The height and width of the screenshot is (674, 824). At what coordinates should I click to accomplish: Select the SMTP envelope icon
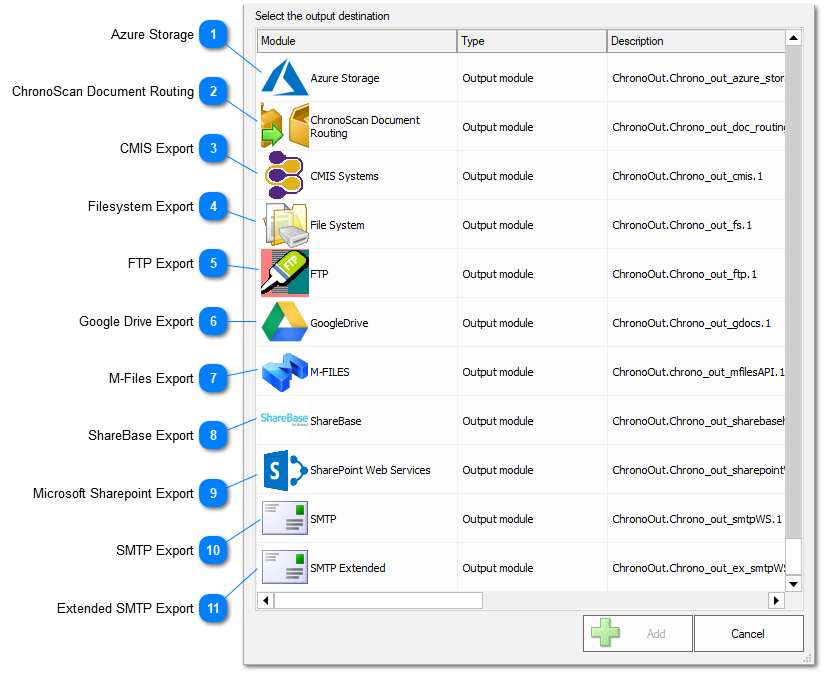tap(285, 518)
